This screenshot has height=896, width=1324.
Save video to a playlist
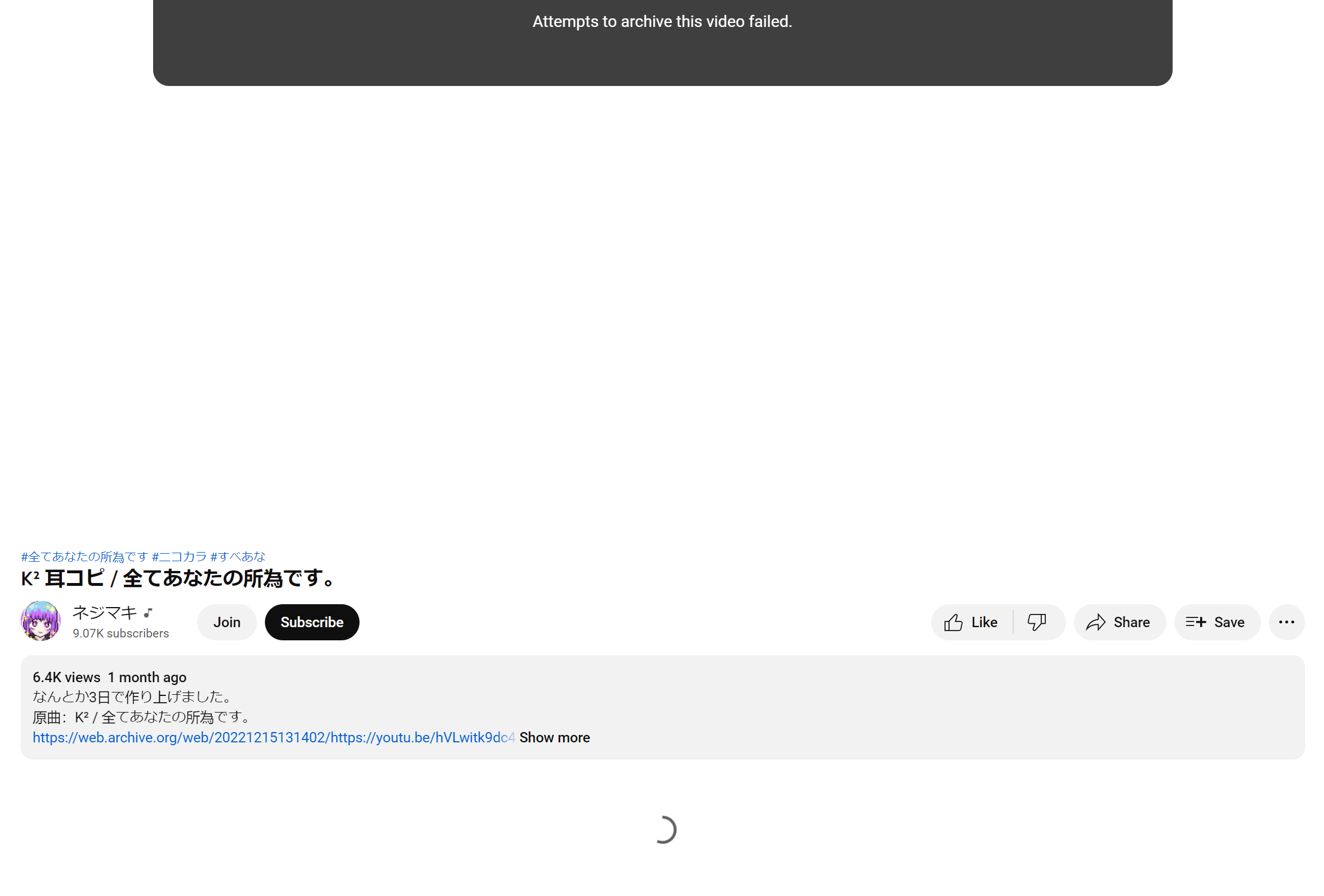1217,622
